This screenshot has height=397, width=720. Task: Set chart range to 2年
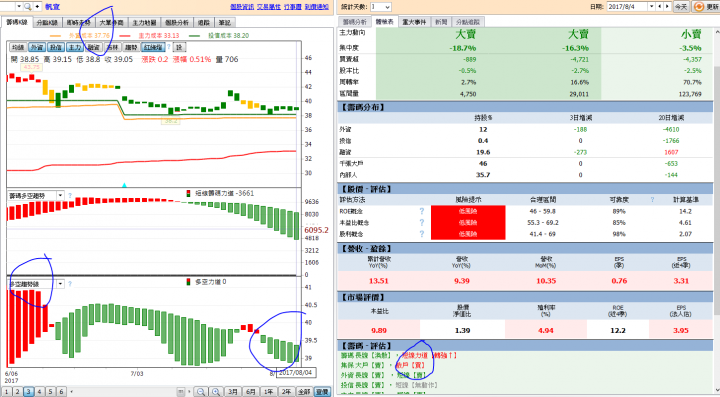click(287, 391)
